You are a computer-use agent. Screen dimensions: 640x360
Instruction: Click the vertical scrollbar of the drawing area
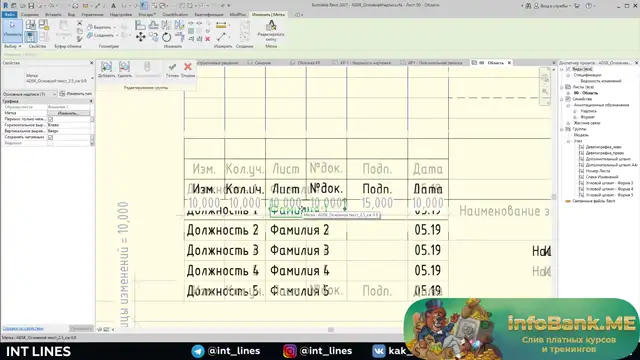(554, 197)
